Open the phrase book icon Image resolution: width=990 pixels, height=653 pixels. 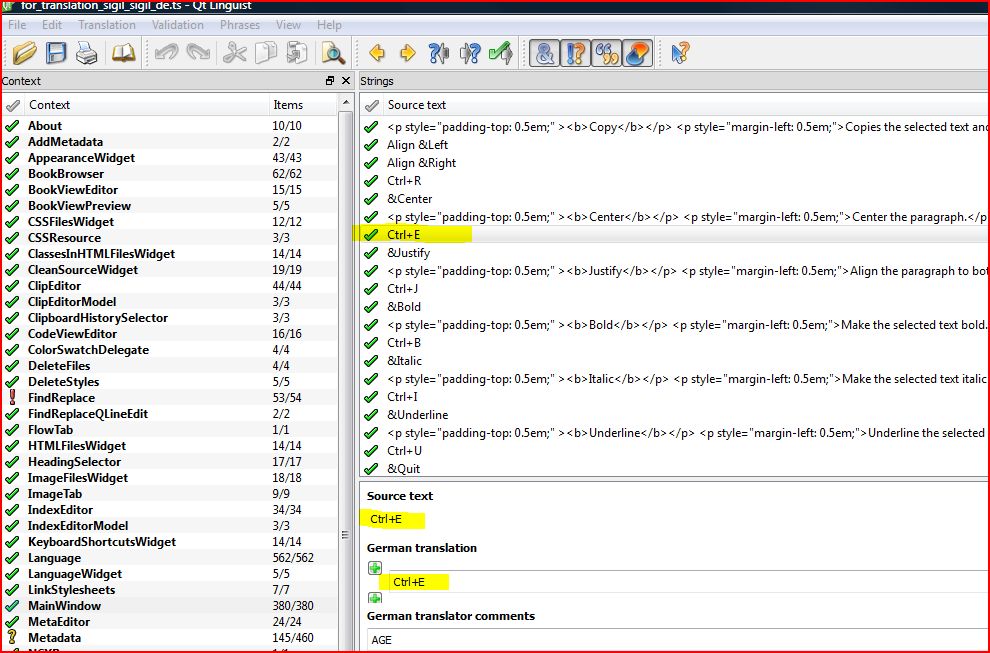click(124, 53)
